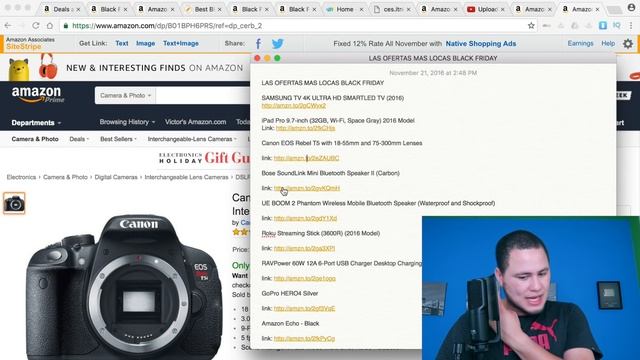This screenshot has width=640, height=360.
Task: Click the Notes title 'LAS OFERTAS MAS LOCAS BLACK FRIDAY' line
Action: 322,83
